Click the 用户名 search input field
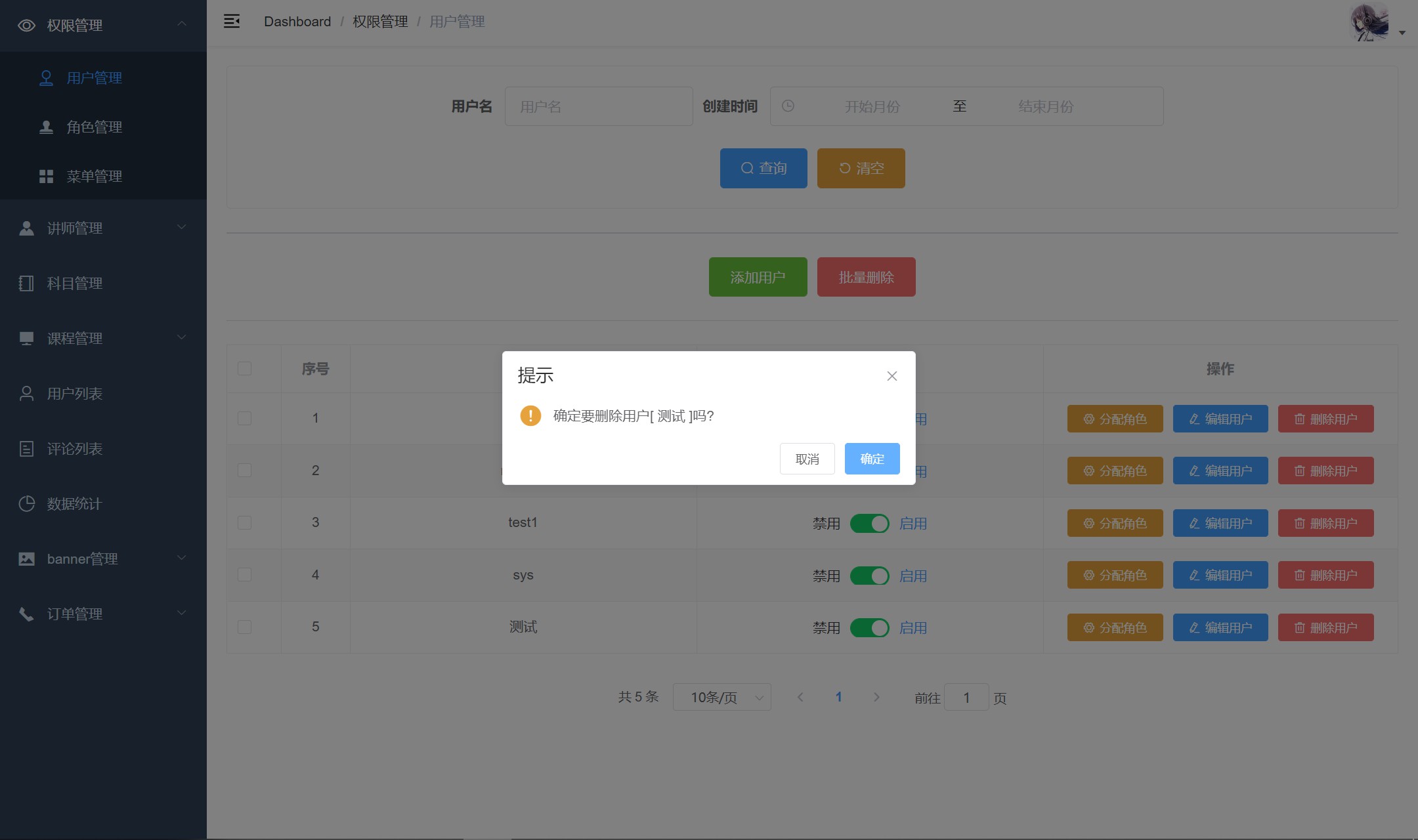This screenshot has width=1418, height=840. 598,106
